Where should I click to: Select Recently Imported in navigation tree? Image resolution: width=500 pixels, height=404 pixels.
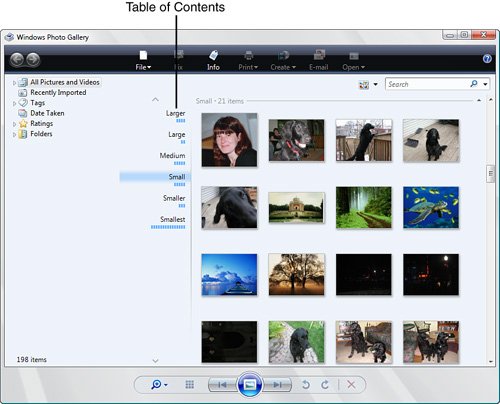[x=58, y=92]
